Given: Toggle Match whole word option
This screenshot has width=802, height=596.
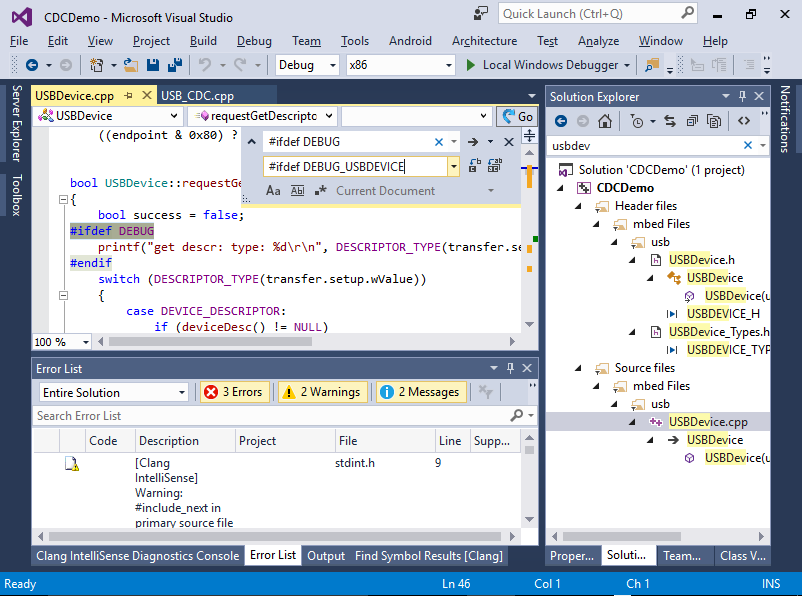Looking at the screenshot, I should (297, 191).
